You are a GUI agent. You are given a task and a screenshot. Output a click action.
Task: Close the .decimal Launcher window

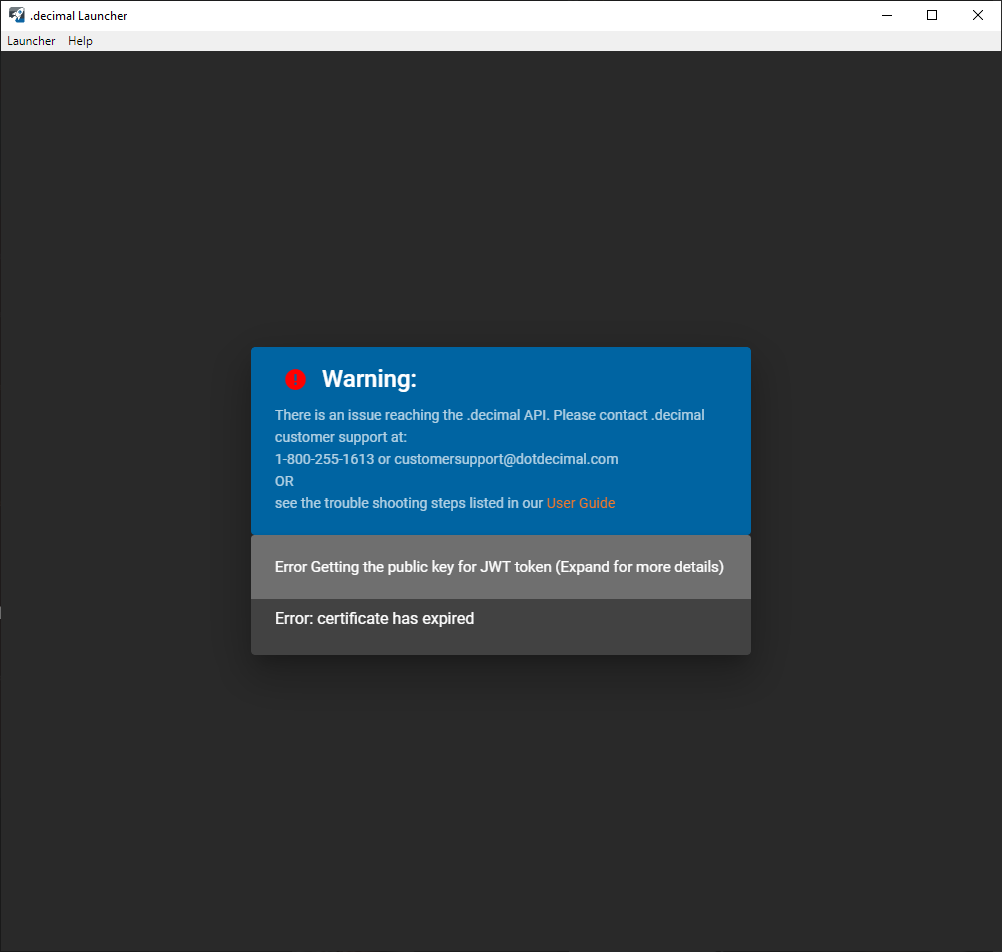(978, 15)
